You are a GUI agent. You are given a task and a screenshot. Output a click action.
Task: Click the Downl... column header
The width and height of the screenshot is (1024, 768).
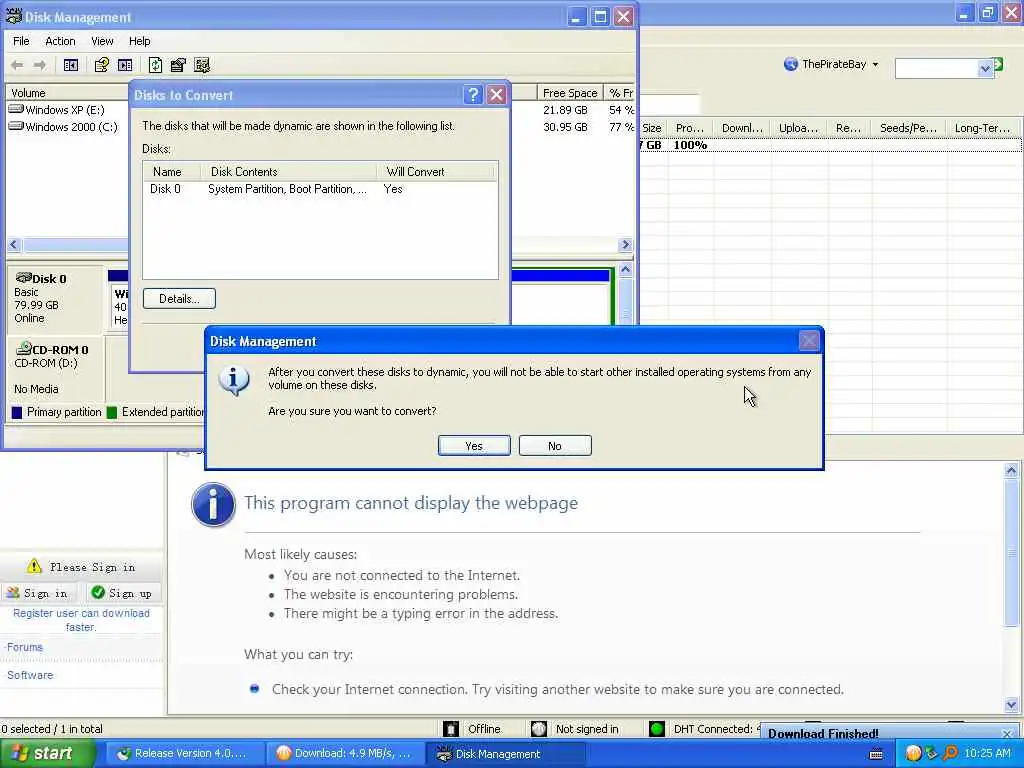pos(742,128)
